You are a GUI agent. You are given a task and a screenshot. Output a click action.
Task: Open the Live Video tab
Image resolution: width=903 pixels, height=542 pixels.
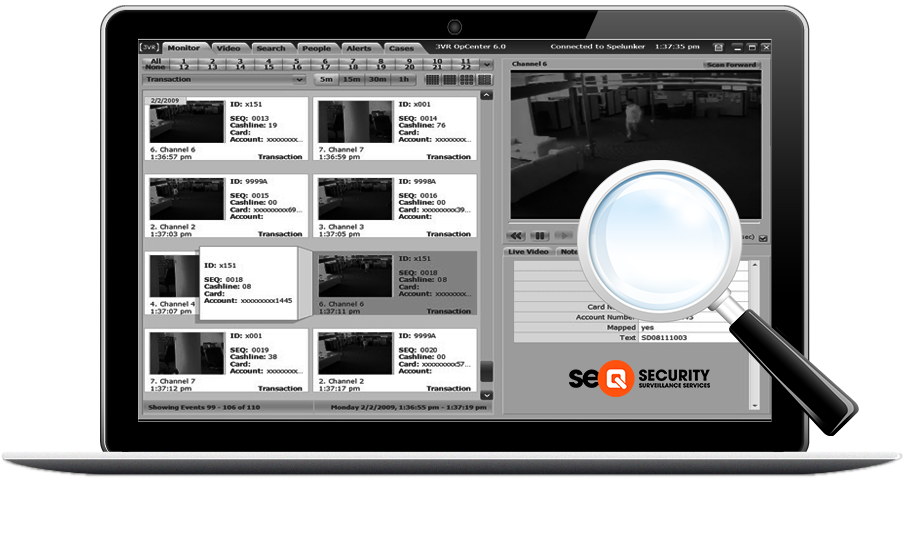[x=529, y=252]
